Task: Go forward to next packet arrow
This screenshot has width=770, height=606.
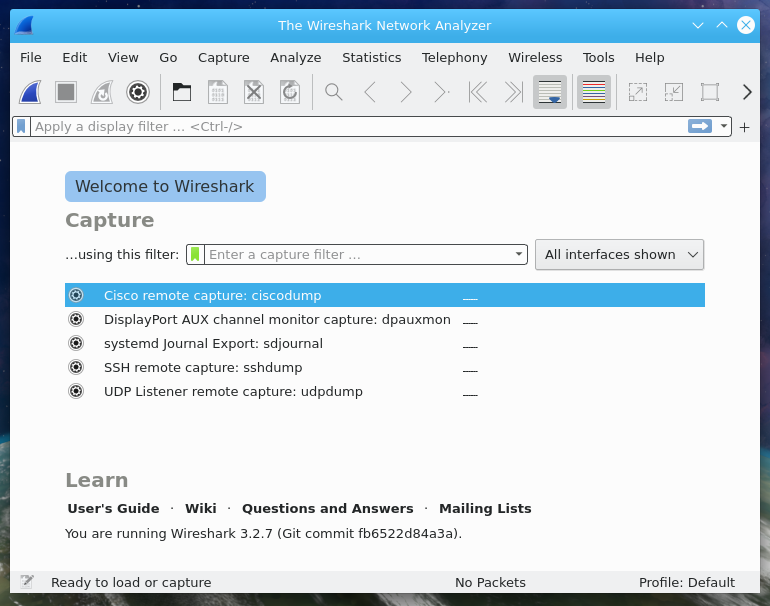Action: [x=406, y=92]
